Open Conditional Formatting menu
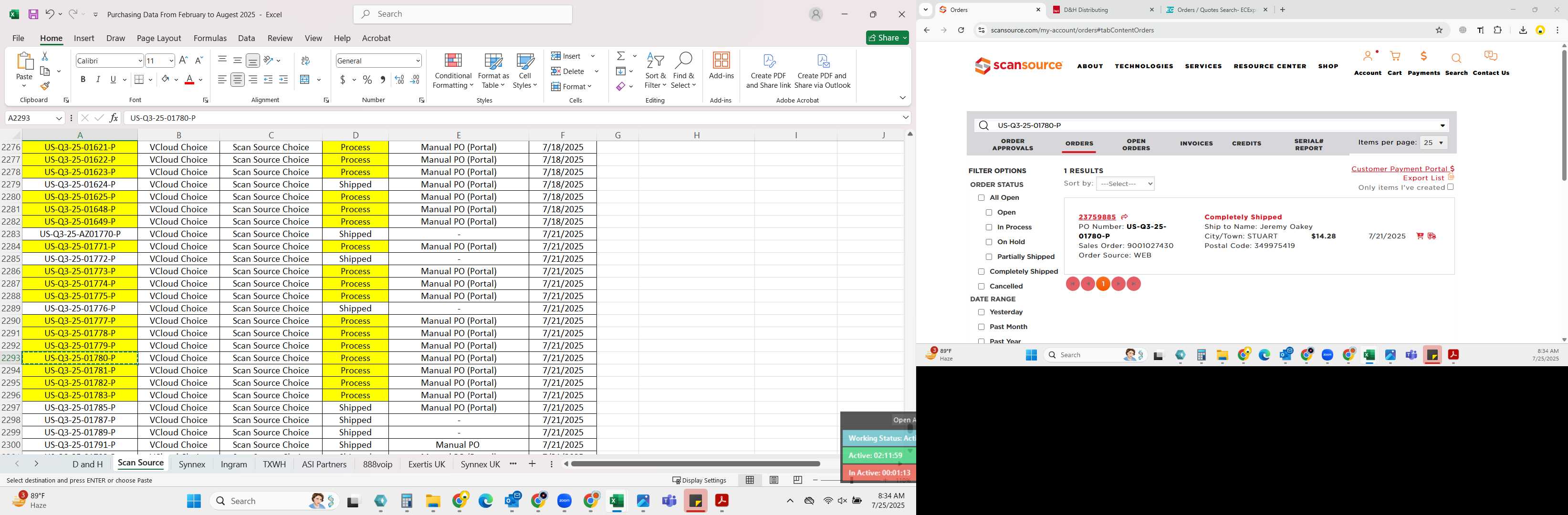 [453, 71]
